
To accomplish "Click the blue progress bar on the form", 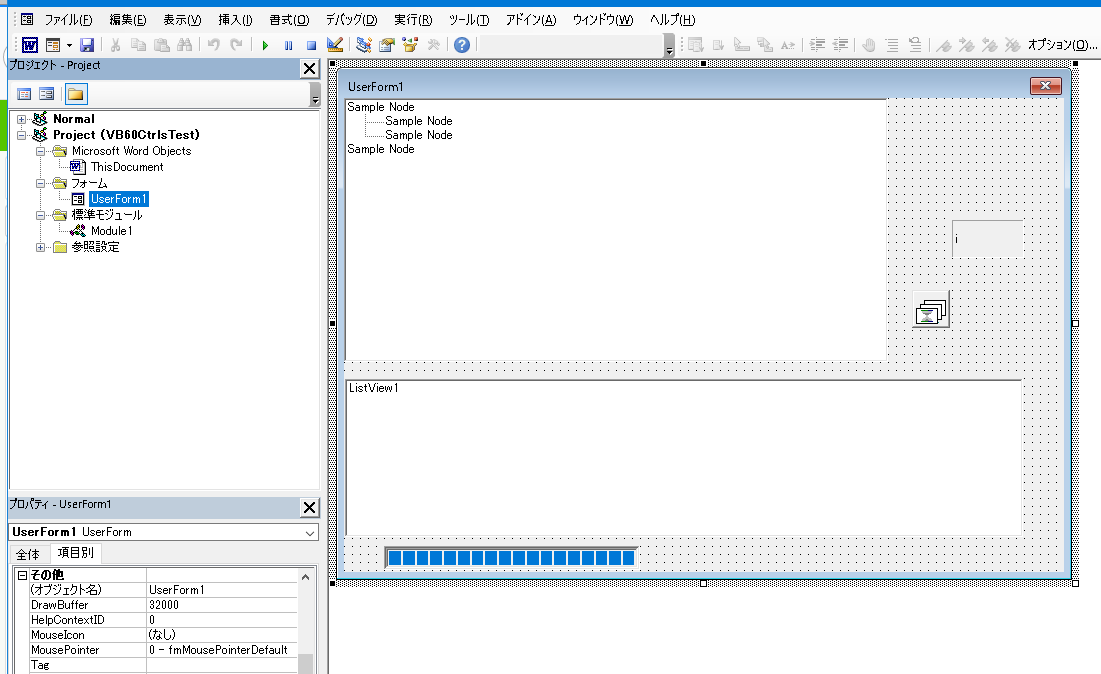I will (510, 557).
